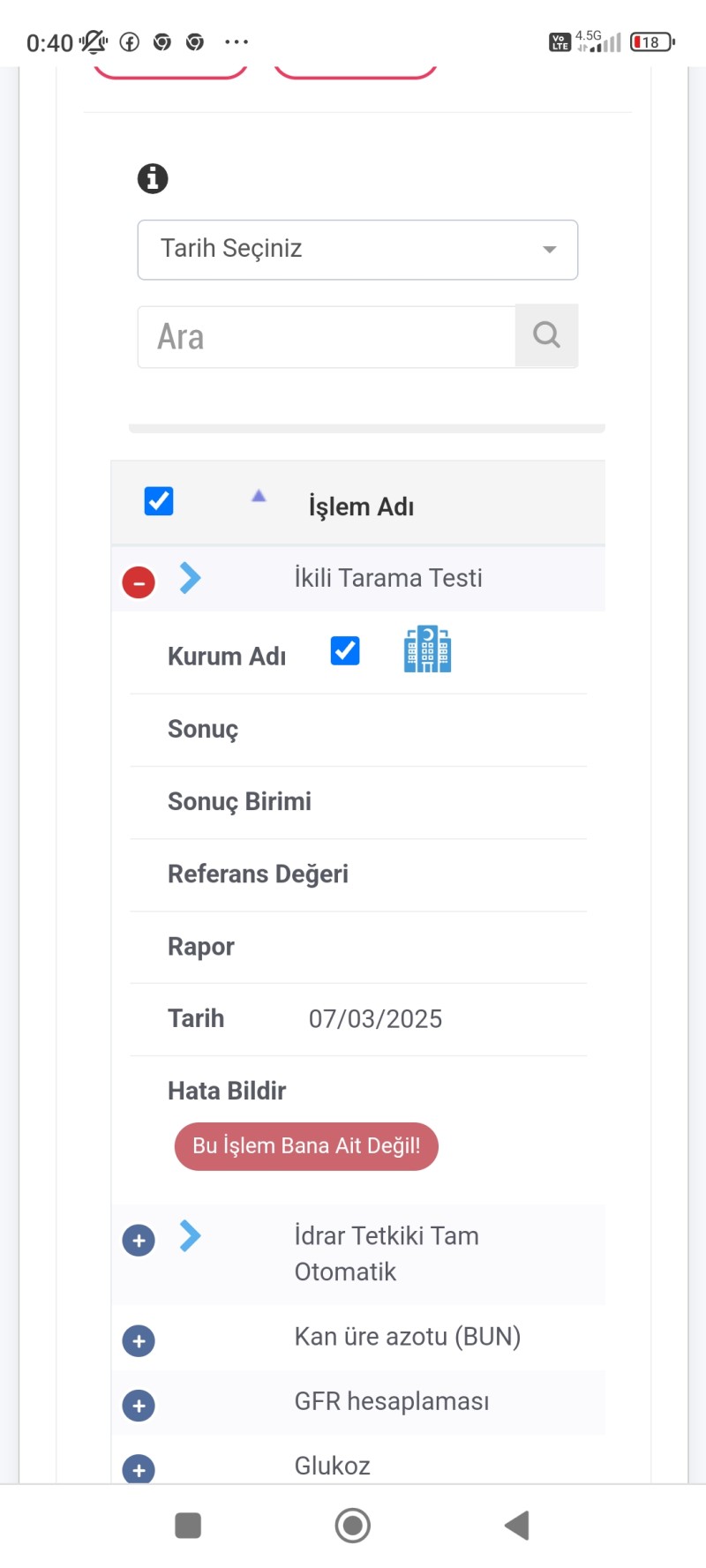Expand Glukoz row with plus icon
706x1568 pixels.
(x=139, y=1469)
